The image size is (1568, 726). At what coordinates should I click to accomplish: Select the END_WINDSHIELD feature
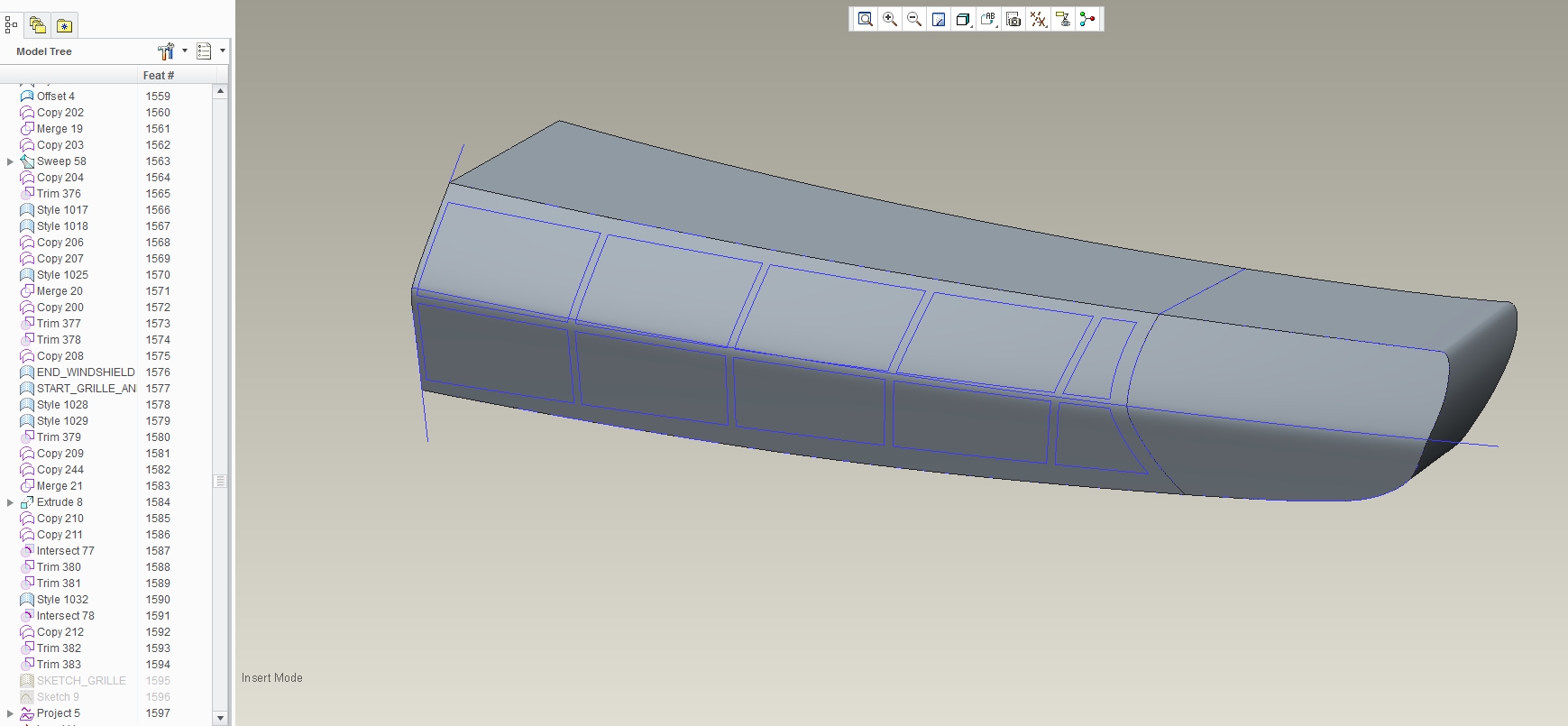86,372
